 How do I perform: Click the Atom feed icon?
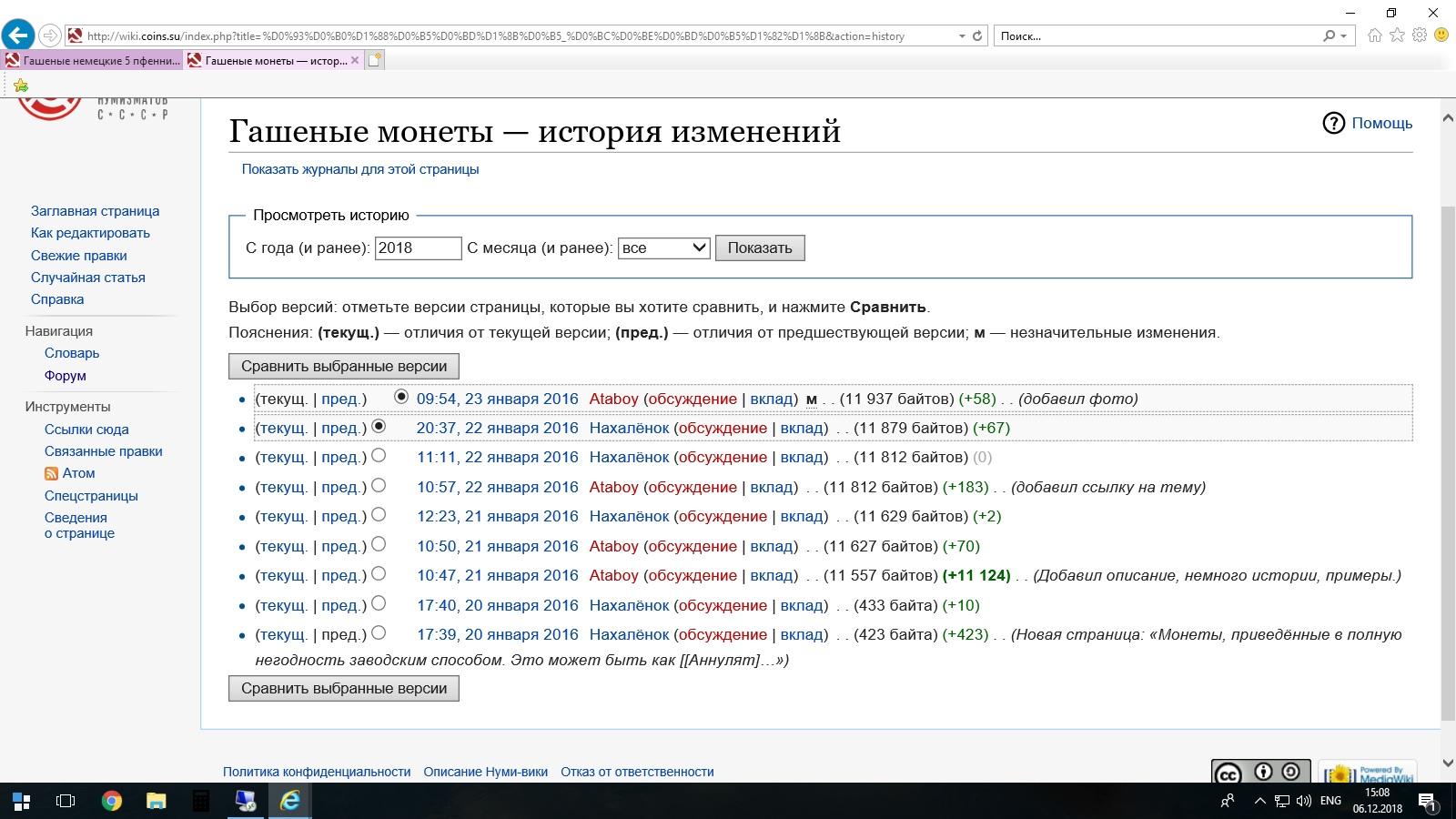pyautogui.click(x=52, y=473)
